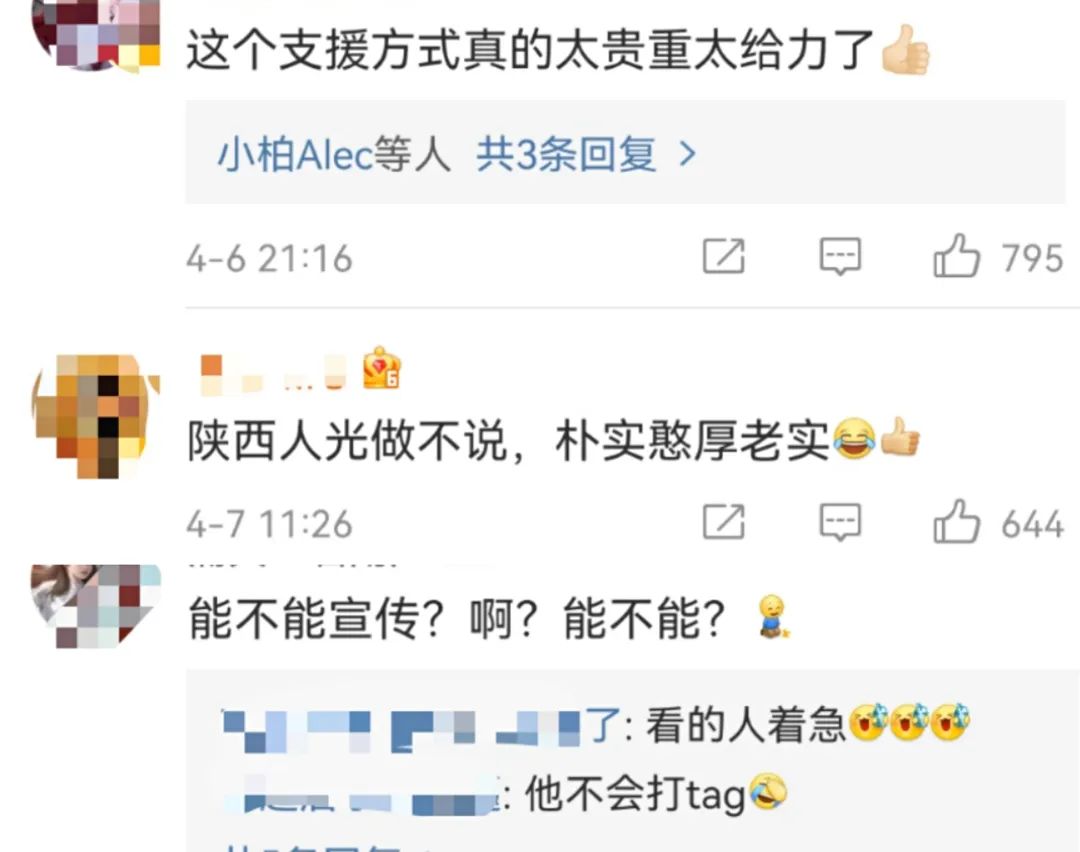Share the comment posted 4-6 21:16

pyautogui.click(x=724, y=256)
